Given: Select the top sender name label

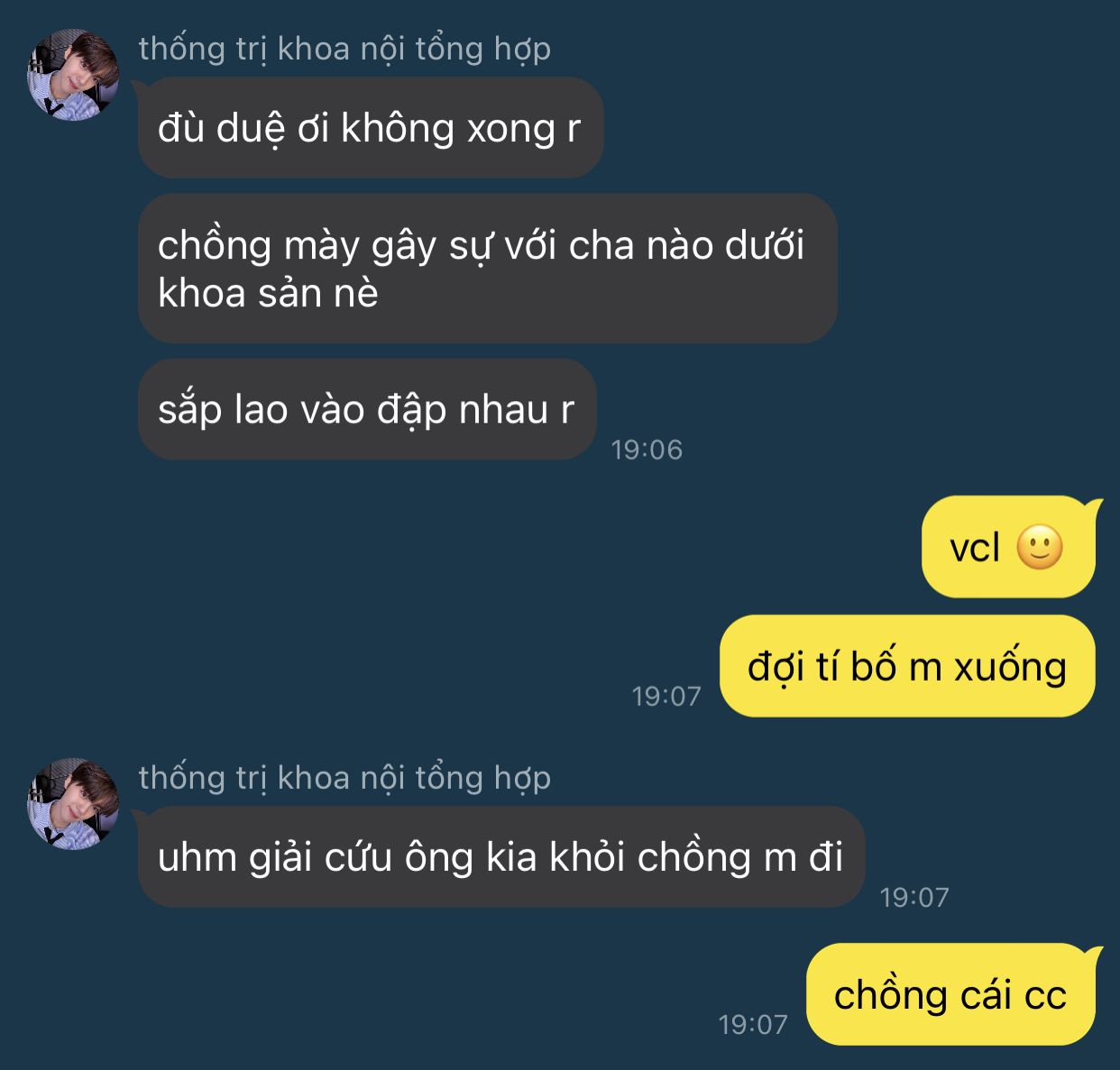Looking at the screenshot, I should pos(344,50).
